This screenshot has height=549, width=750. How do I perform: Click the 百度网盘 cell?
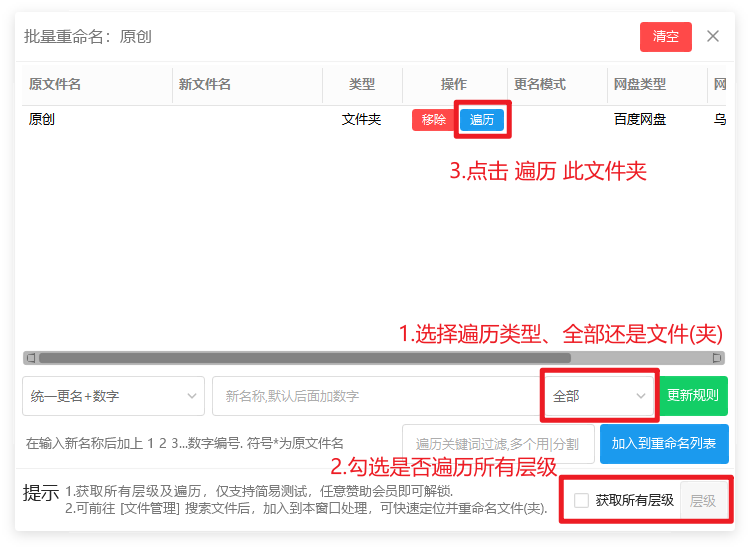point(640,120)
